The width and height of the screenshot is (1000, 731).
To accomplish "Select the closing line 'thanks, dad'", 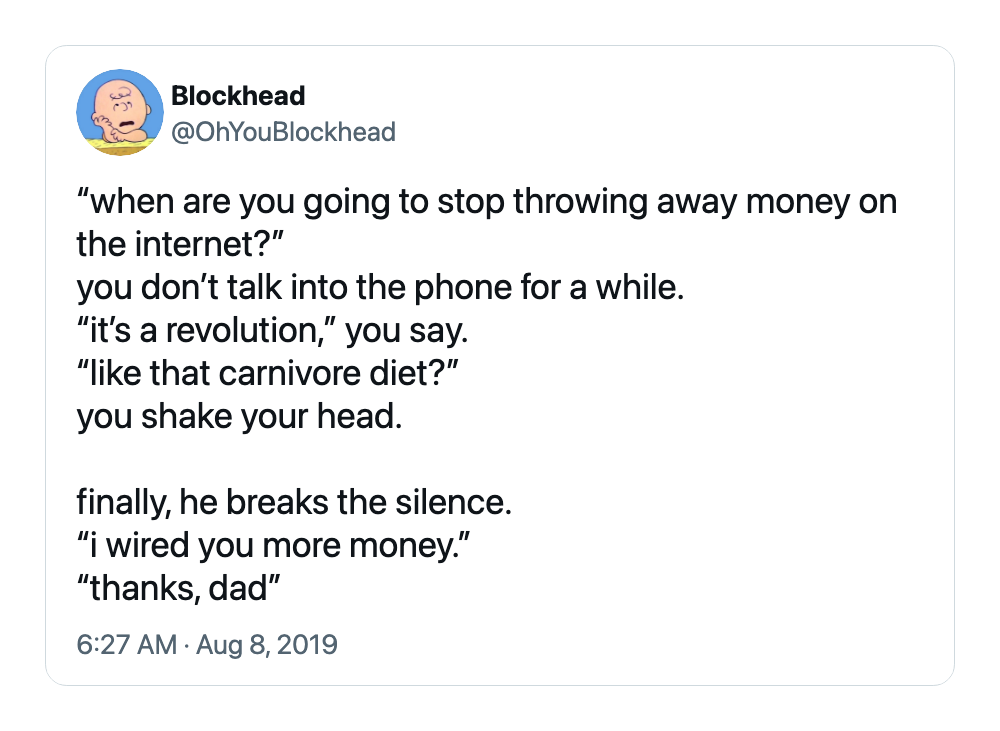I will (x=179, y=588).
